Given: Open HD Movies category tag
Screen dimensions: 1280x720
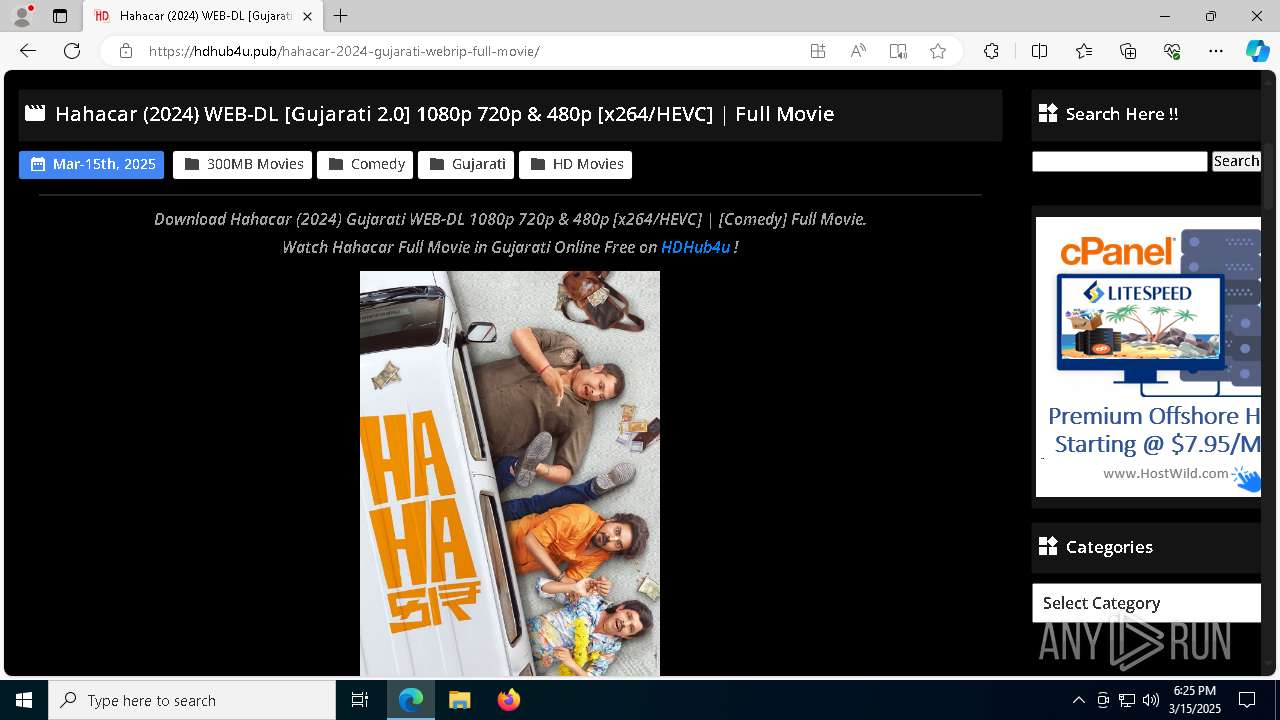Looking at the screenshot, I should 575,164.
